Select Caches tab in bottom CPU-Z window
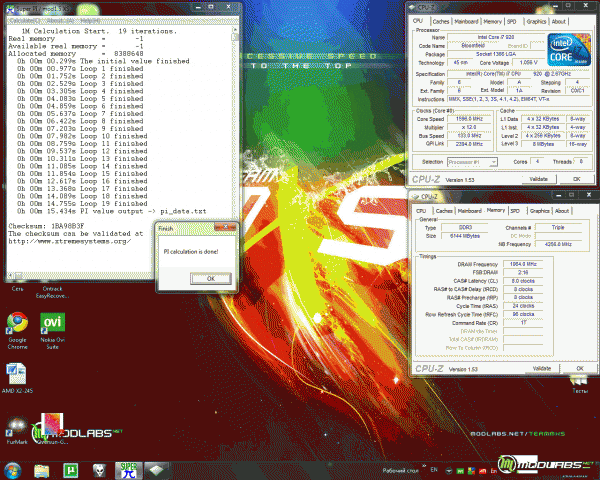Screen dimensions: 600x480 (x=444, y=211)
